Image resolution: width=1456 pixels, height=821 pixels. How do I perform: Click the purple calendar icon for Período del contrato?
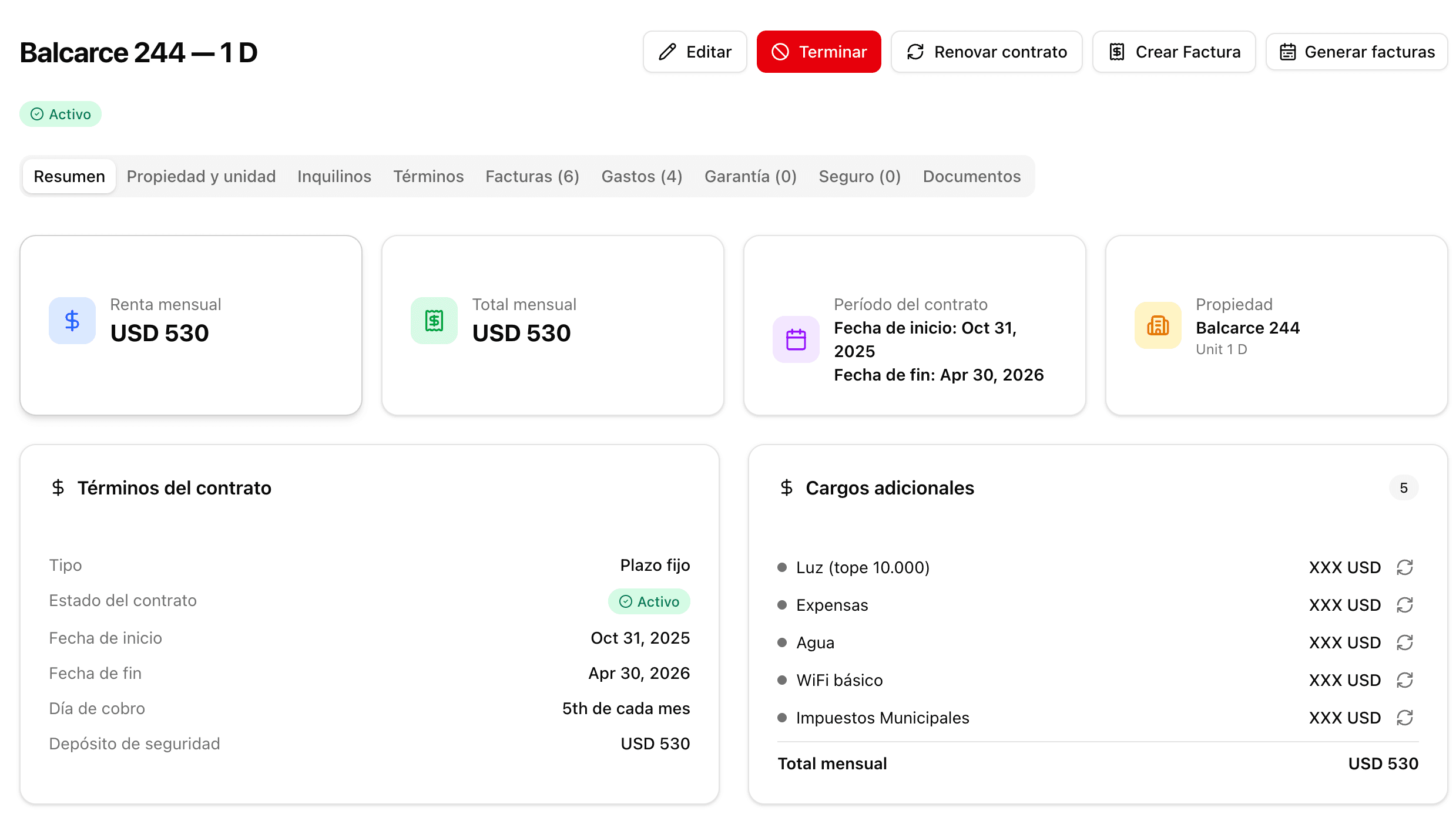coord(796,339)
